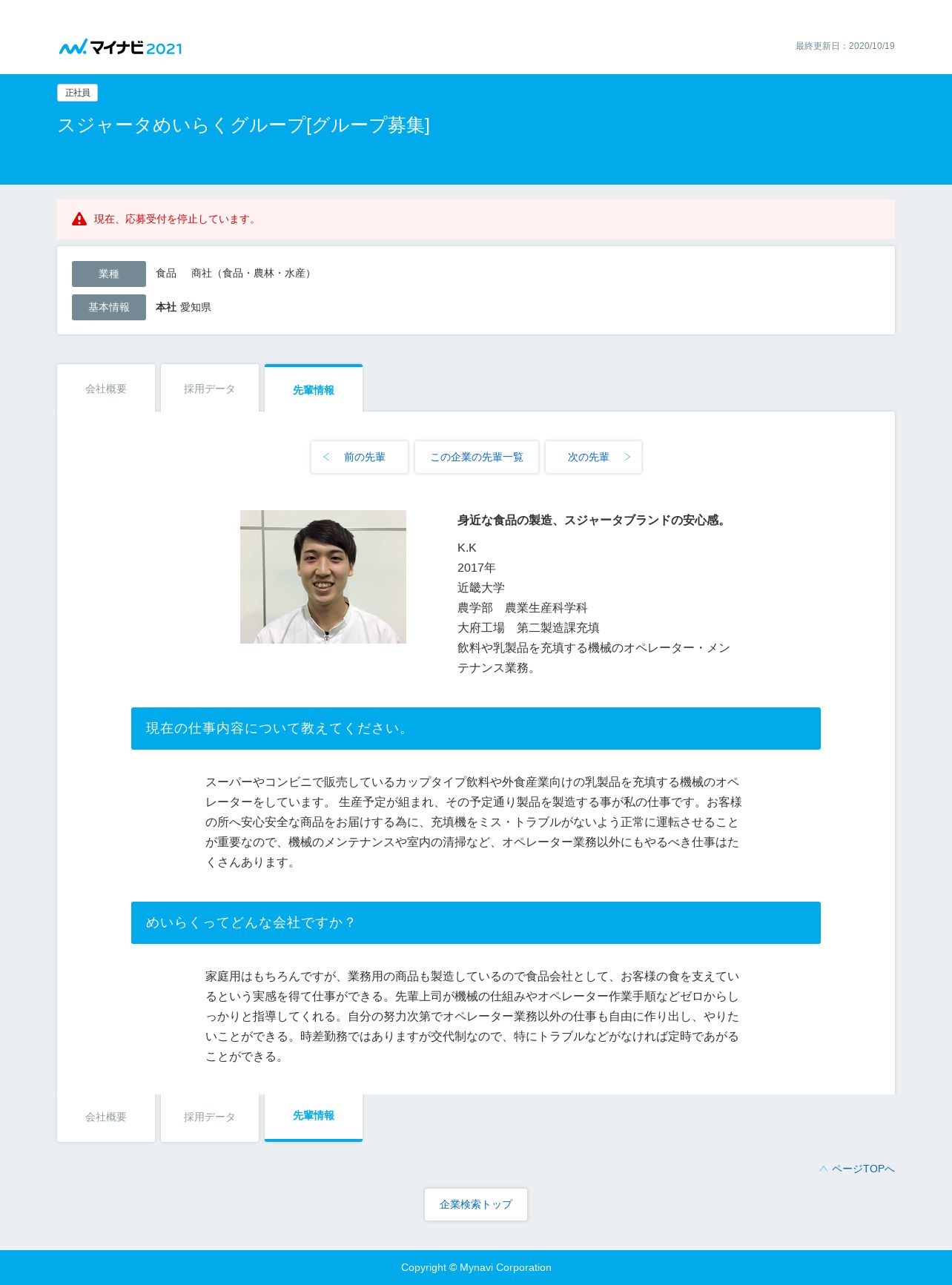Screen dimensions: 952x1285
Task: Click the 最終更新日 date text
Action: [845, 46]
